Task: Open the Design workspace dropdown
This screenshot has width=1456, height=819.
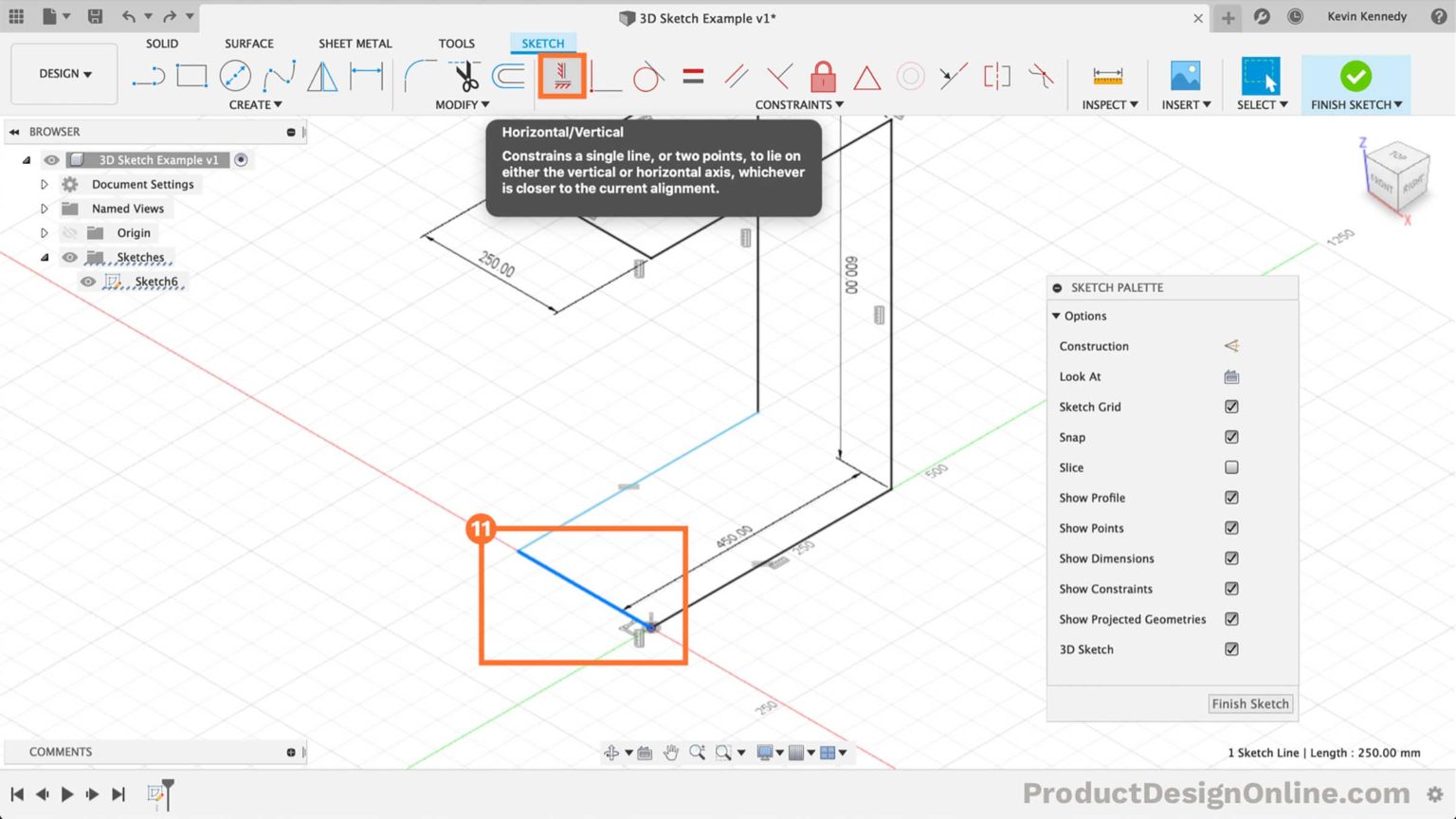Action: 63,73
